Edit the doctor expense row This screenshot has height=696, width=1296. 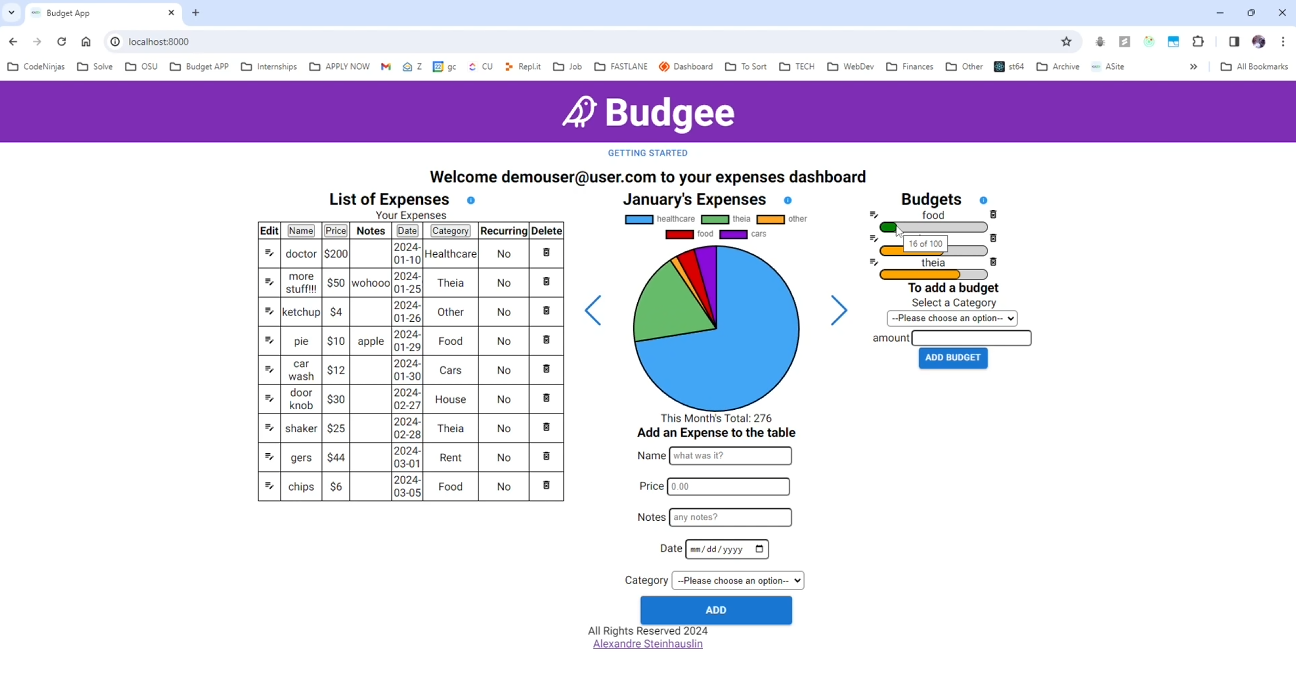pyautogui.click(x=269, y=254)
